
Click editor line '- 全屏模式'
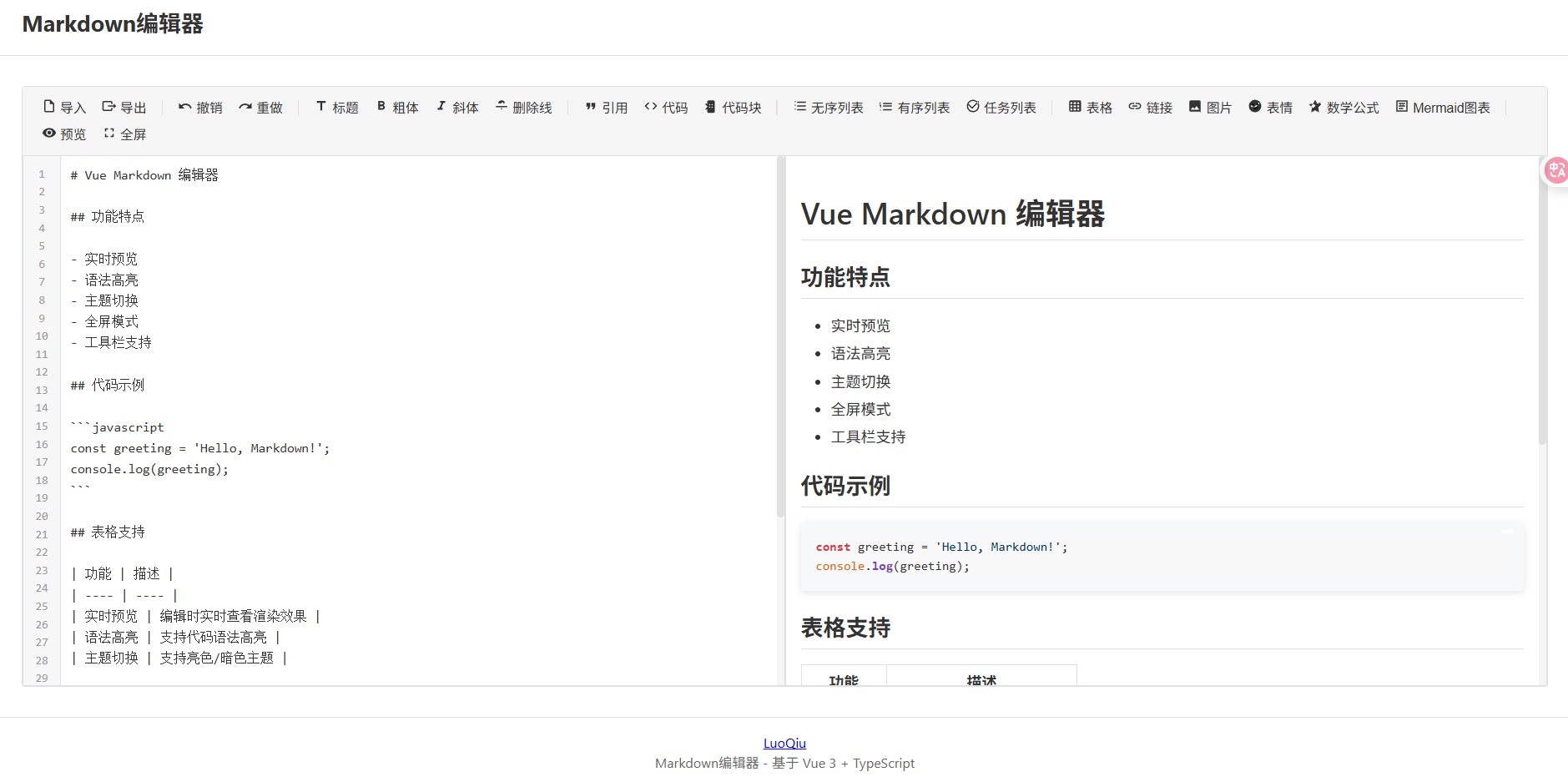click(104, 321)
